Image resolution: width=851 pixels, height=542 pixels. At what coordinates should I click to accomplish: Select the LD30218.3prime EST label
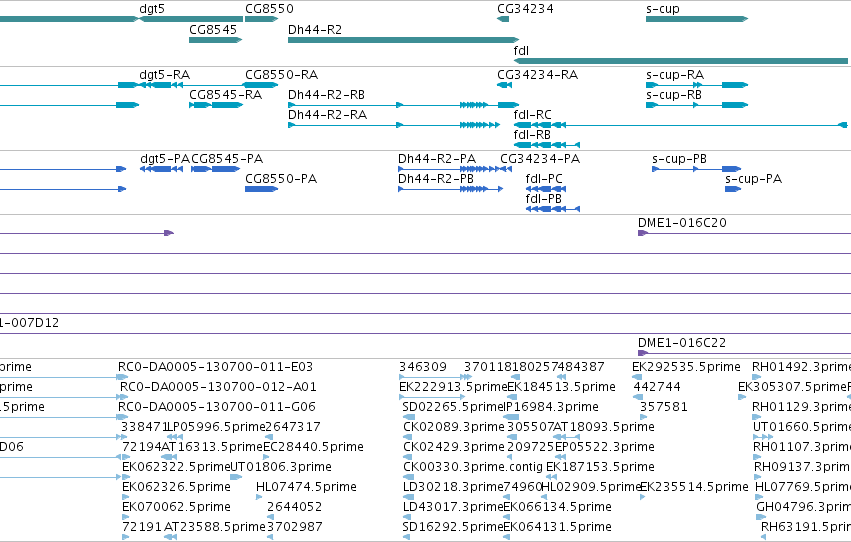453,487
